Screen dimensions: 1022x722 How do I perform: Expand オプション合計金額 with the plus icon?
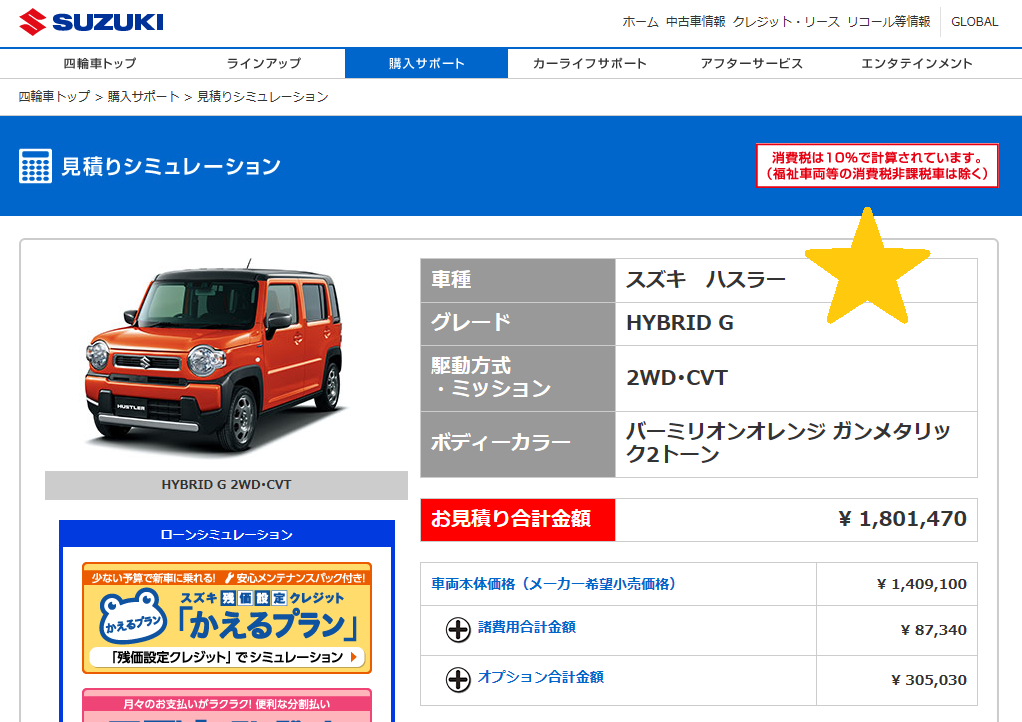point(458,679)
